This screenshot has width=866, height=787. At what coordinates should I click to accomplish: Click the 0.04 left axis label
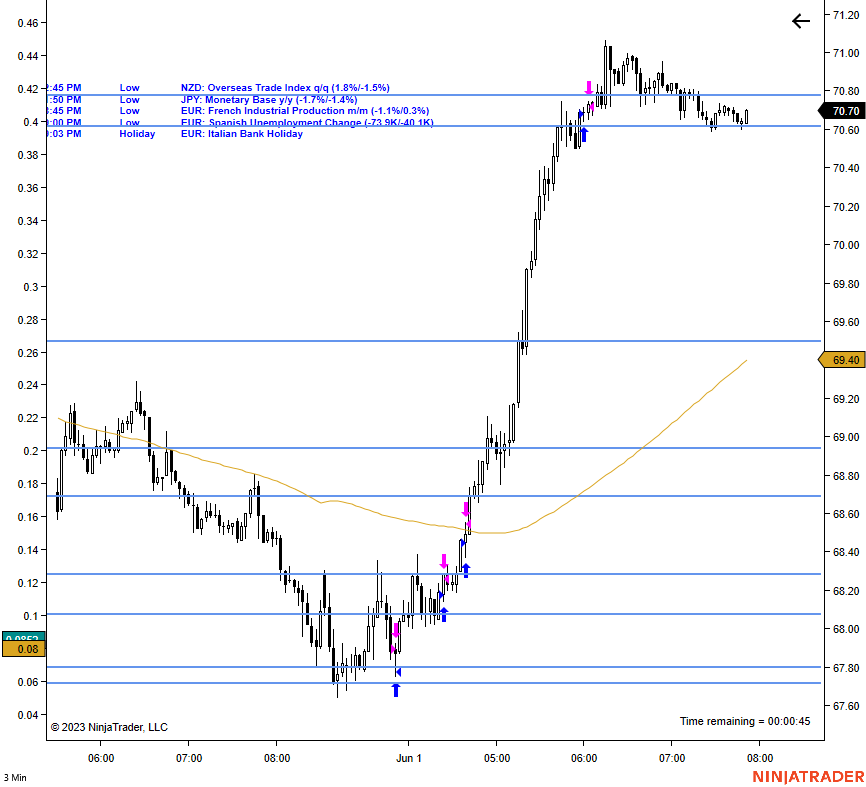point(28,715)
